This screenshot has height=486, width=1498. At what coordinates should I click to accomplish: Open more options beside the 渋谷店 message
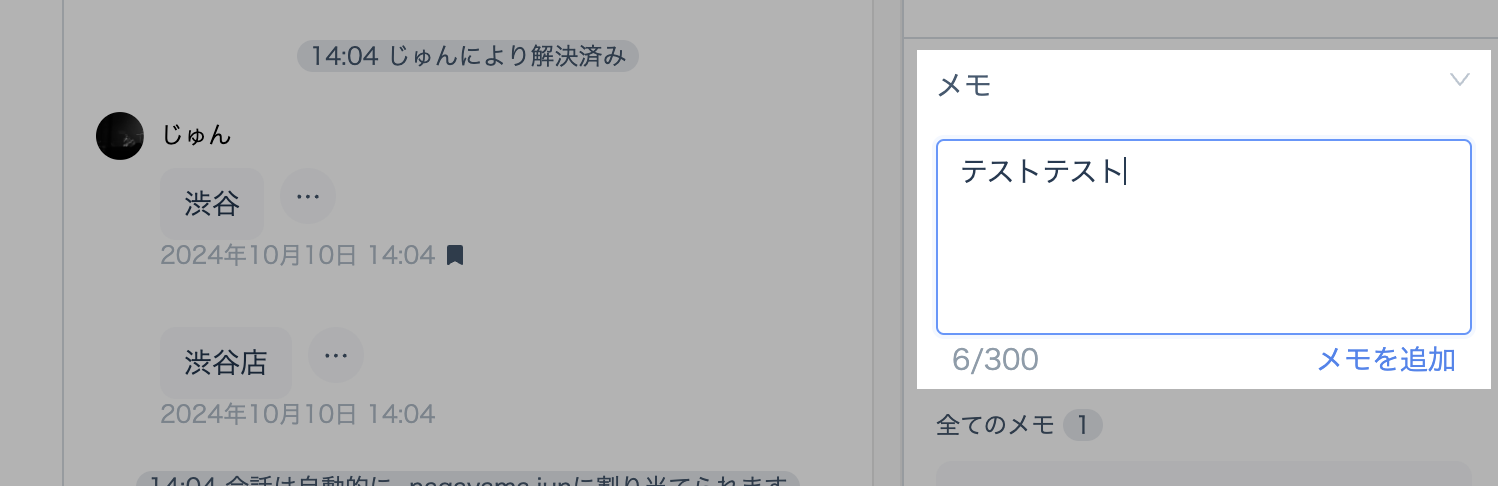[336, 355]
